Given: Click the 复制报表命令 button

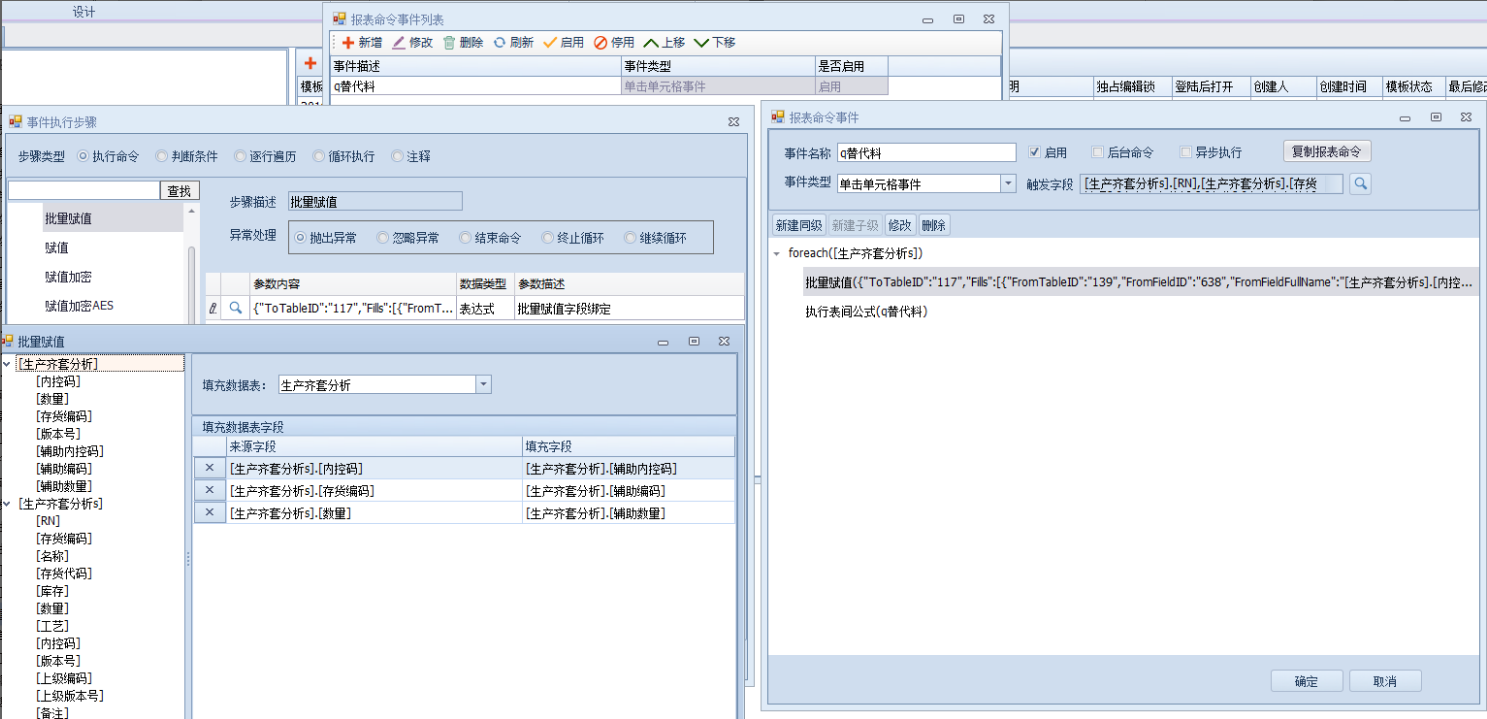Looking at the screenshot, I should point(1327,152).
